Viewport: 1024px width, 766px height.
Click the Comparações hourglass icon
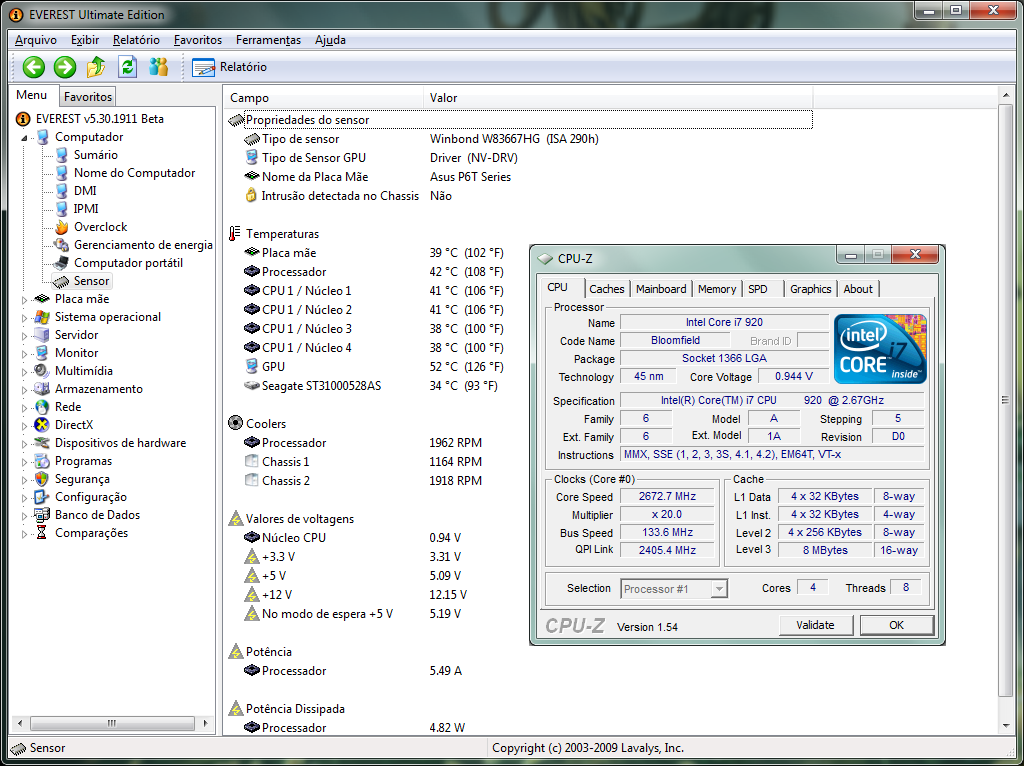click(42, 533)
